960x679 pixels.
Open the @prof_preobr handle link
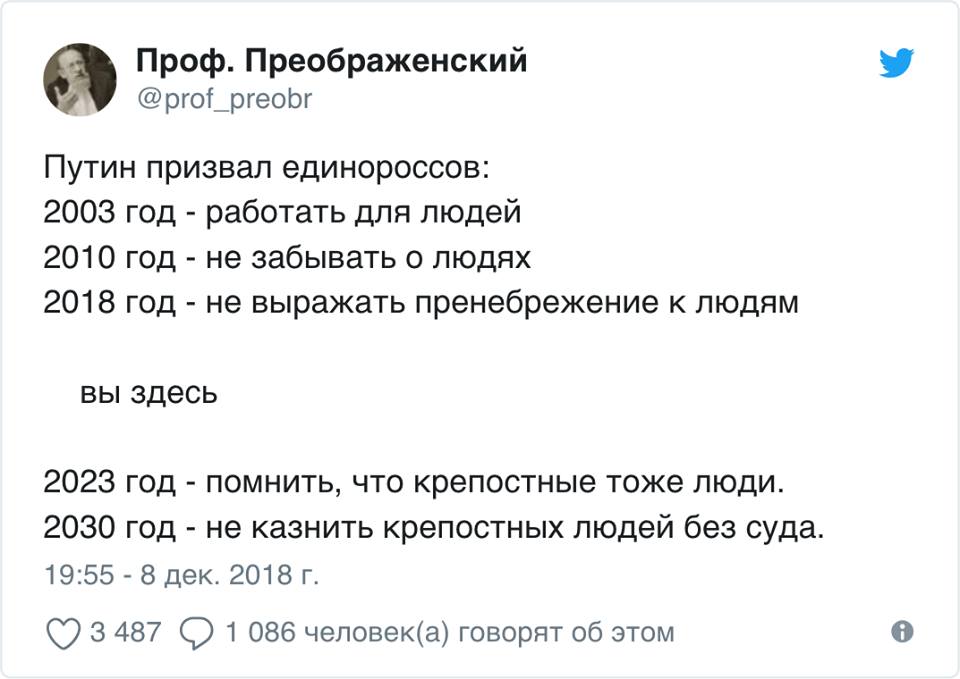[225, 100]
